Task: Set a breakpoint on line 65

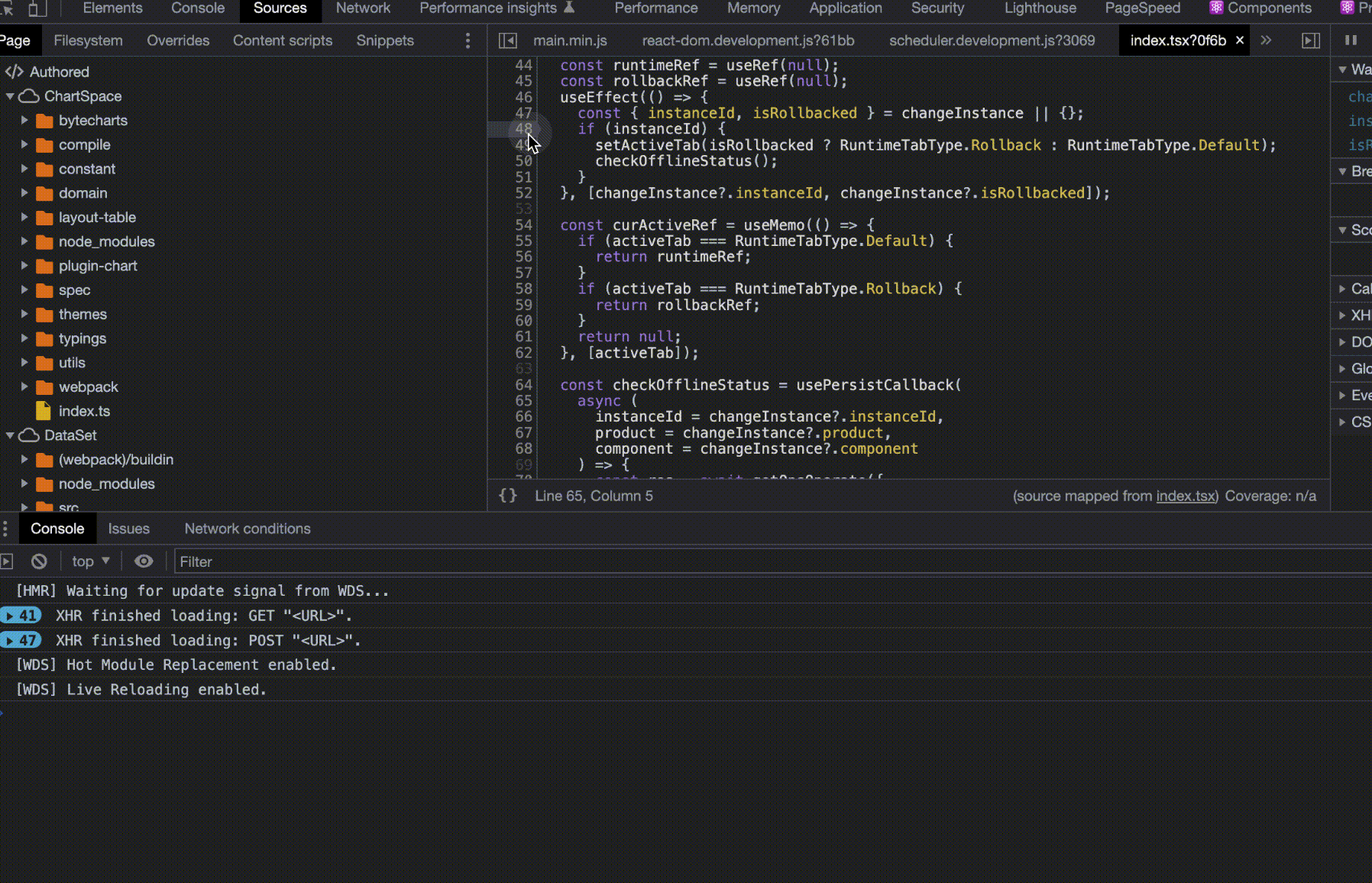Action: [523, 401]
